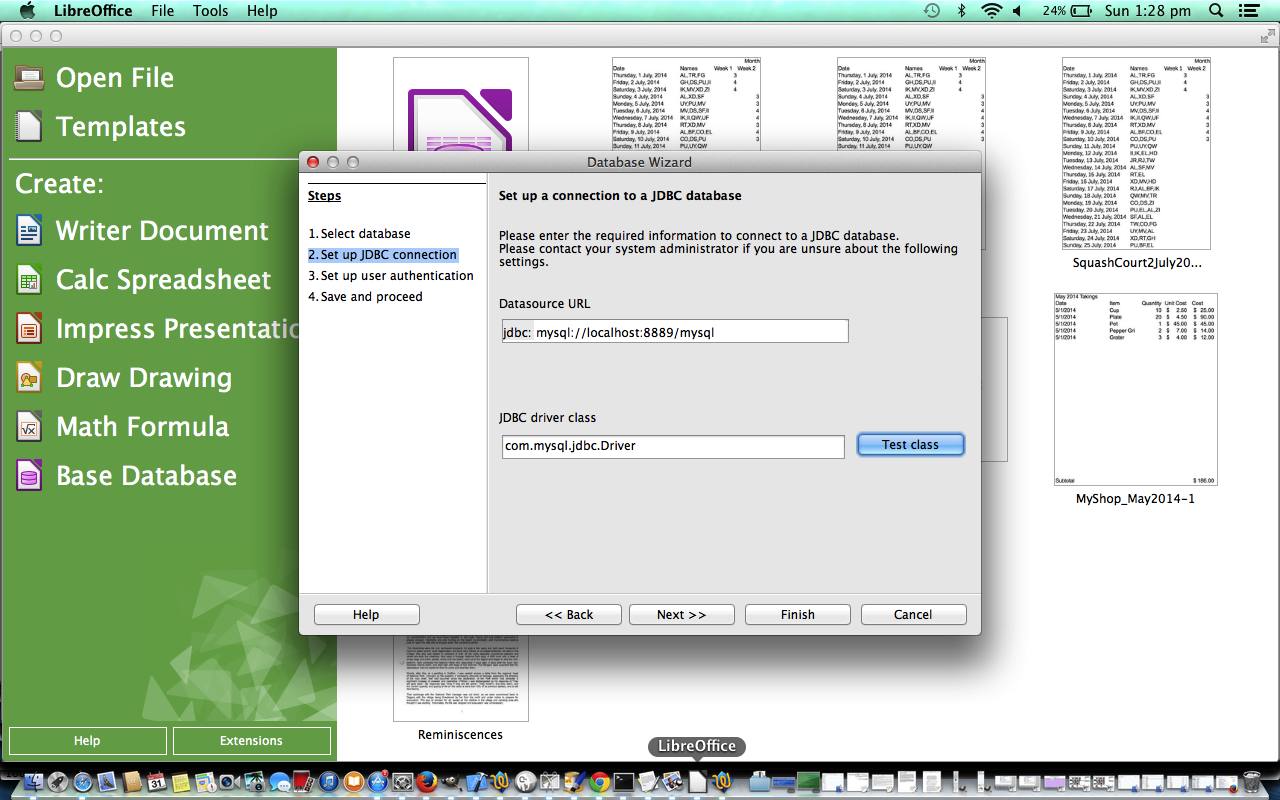Click the Bluetooth menu bar icon
This screenshot has height=800, width=1280.
pyautogui.click(x=961, y=11)
